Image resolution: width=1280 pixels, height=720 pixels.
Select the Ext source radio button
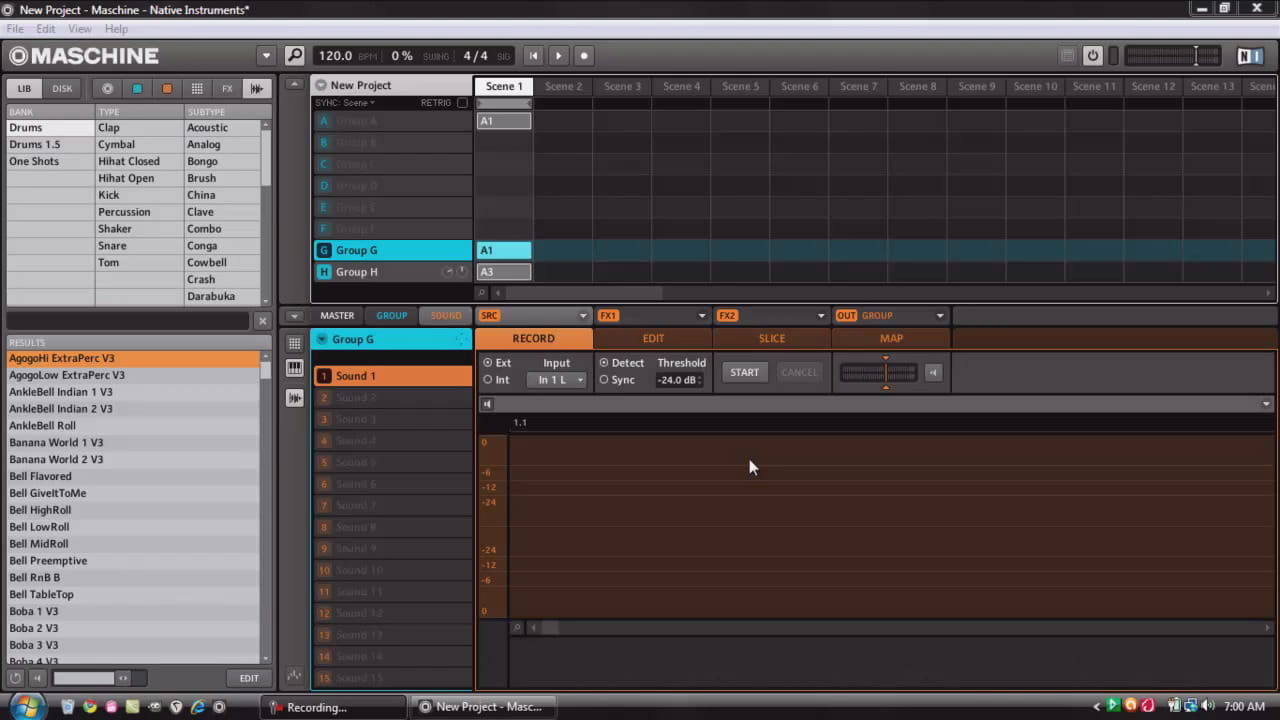(488, 363)
